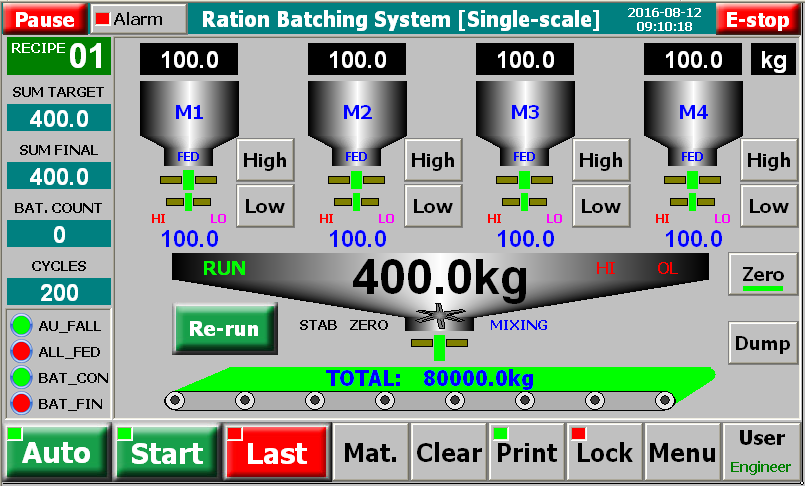Click M1 upper gate valve icon
The image size is (805, 486).
(x=188, y=180)
